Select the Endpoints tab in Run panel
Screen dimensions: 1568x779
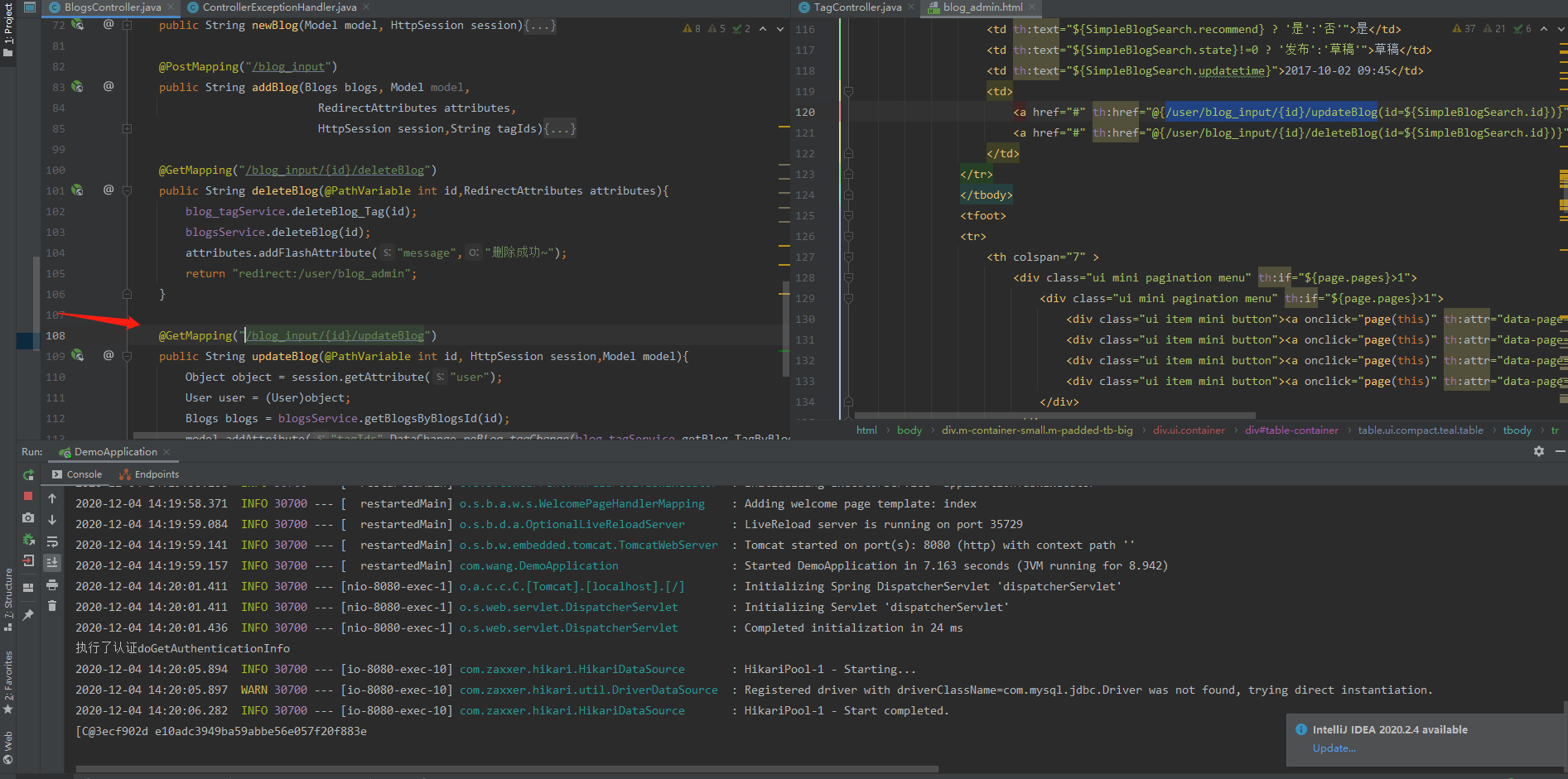[x=149, y=474]
